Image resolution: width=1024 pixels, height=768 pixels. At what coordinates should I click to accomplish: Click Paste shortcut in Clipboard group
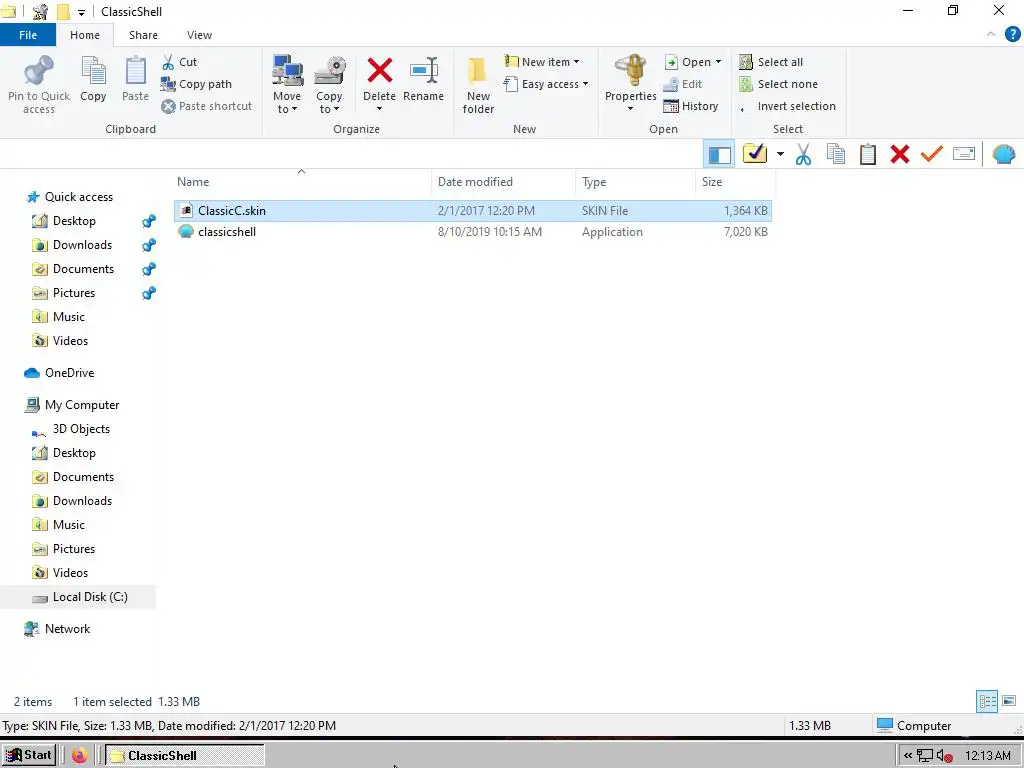[206, 106]
